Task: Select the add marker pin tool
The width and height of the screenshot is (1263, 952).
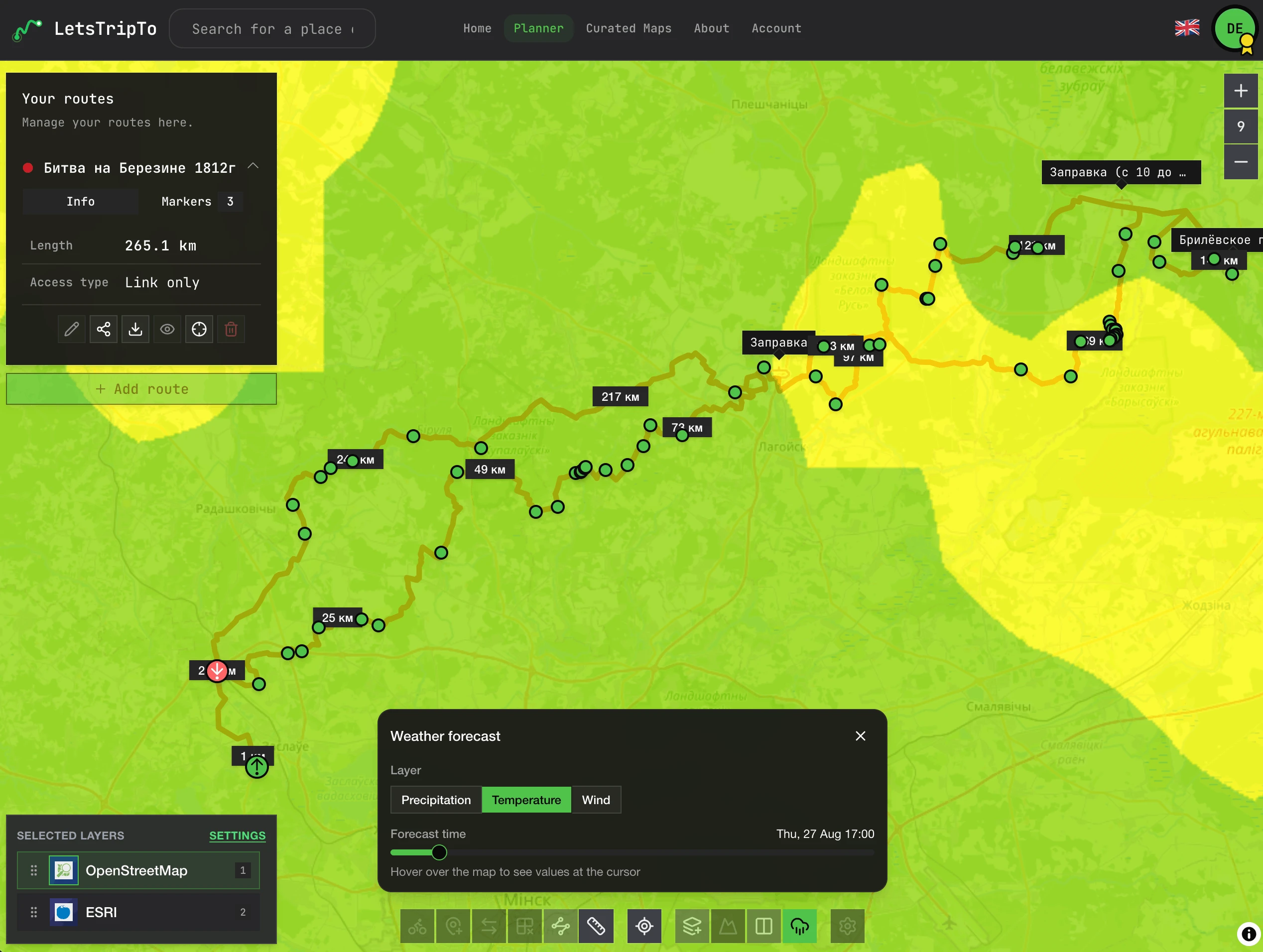Action: [x=453, y=926]
